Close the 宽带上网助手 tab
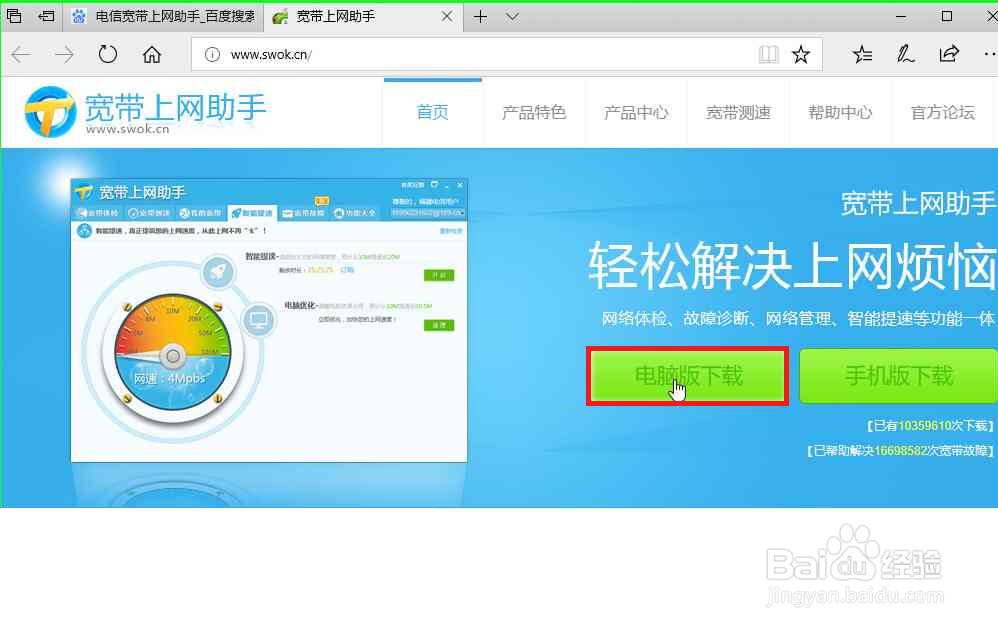Screen dimensions: 998x630 point(447,17)
